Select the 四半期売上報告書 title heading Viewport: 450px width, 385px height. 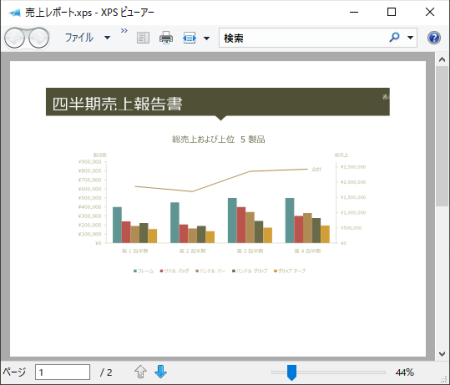pos(117,104)
